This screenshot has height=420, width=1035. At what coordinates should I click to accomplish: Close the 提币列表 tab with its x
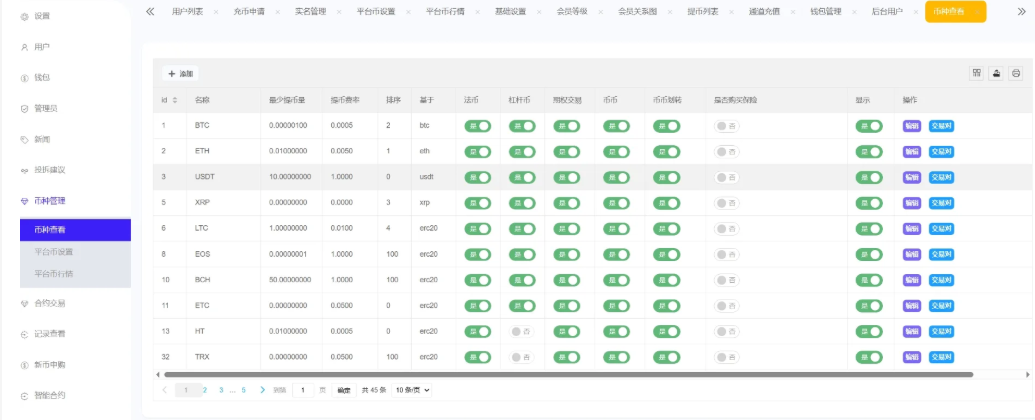pos(731,12)
